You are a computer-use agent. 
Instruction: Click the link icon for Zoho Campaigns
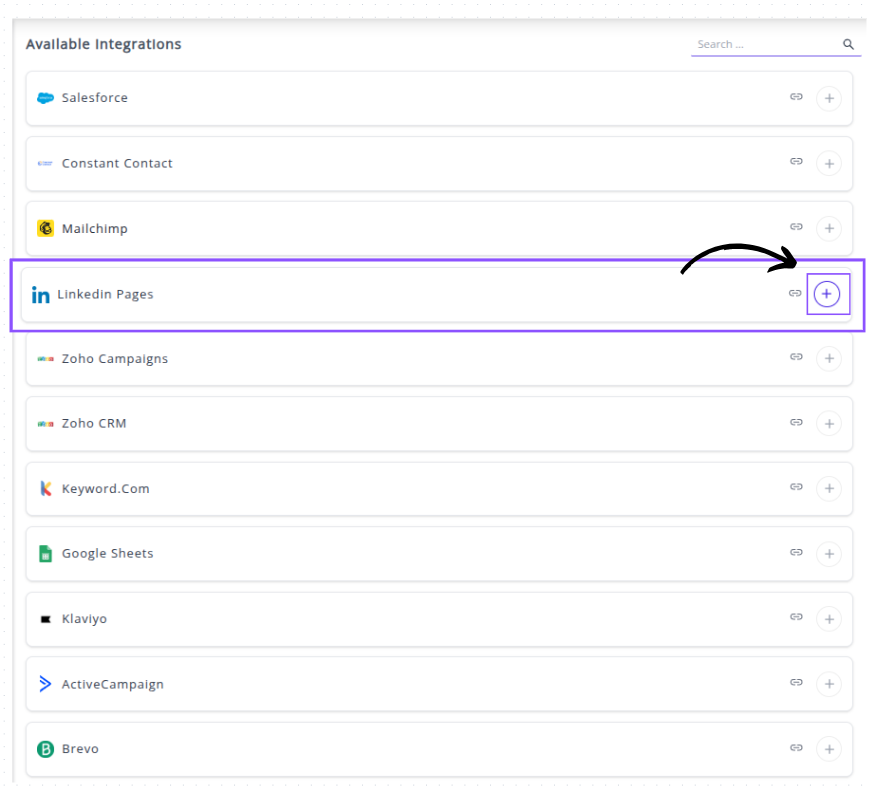pyautogui.click(x=796, y=357)
